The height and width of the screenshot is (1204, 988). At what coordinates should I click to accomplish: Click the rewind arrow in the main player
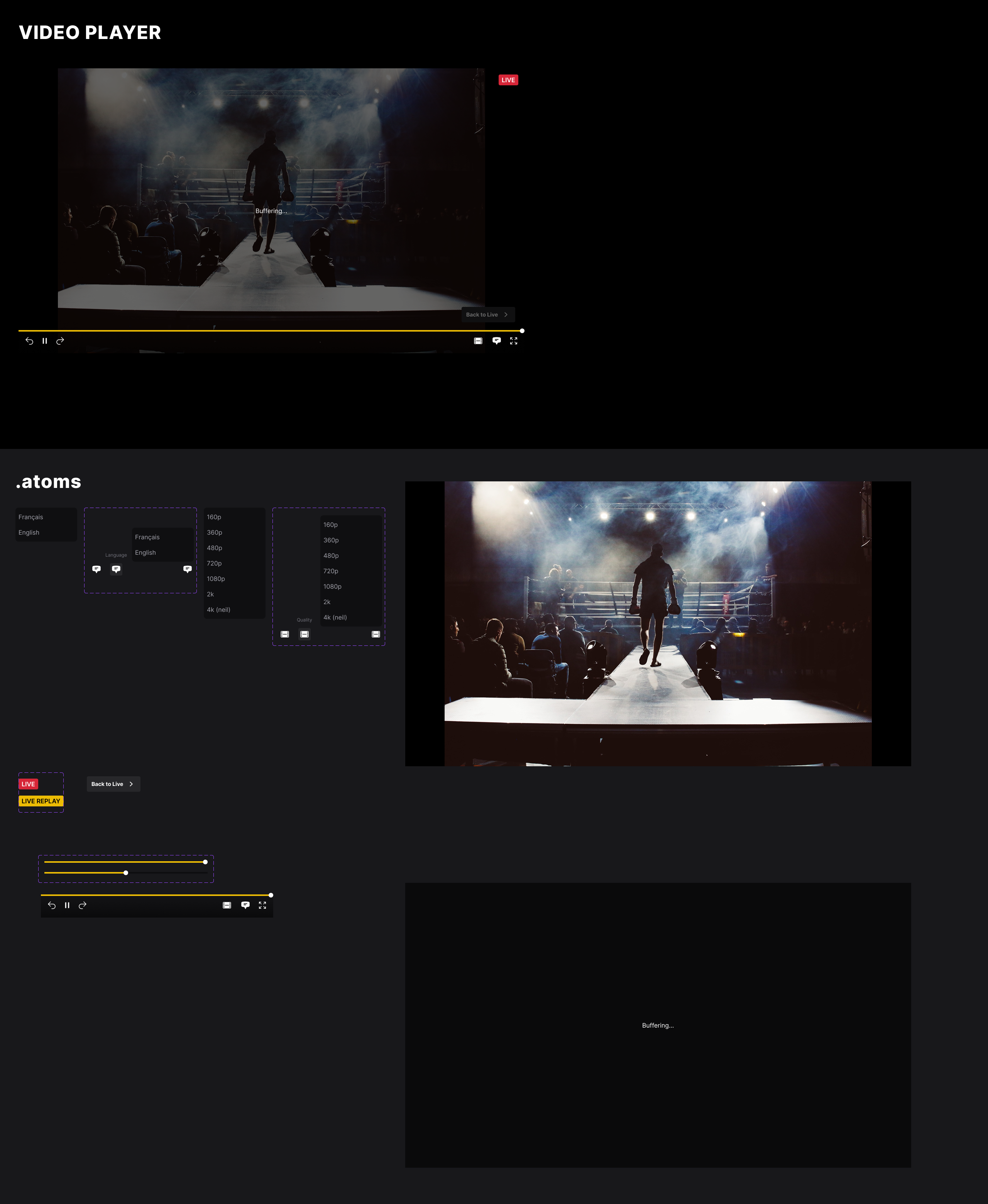click(x=29, y=341)
